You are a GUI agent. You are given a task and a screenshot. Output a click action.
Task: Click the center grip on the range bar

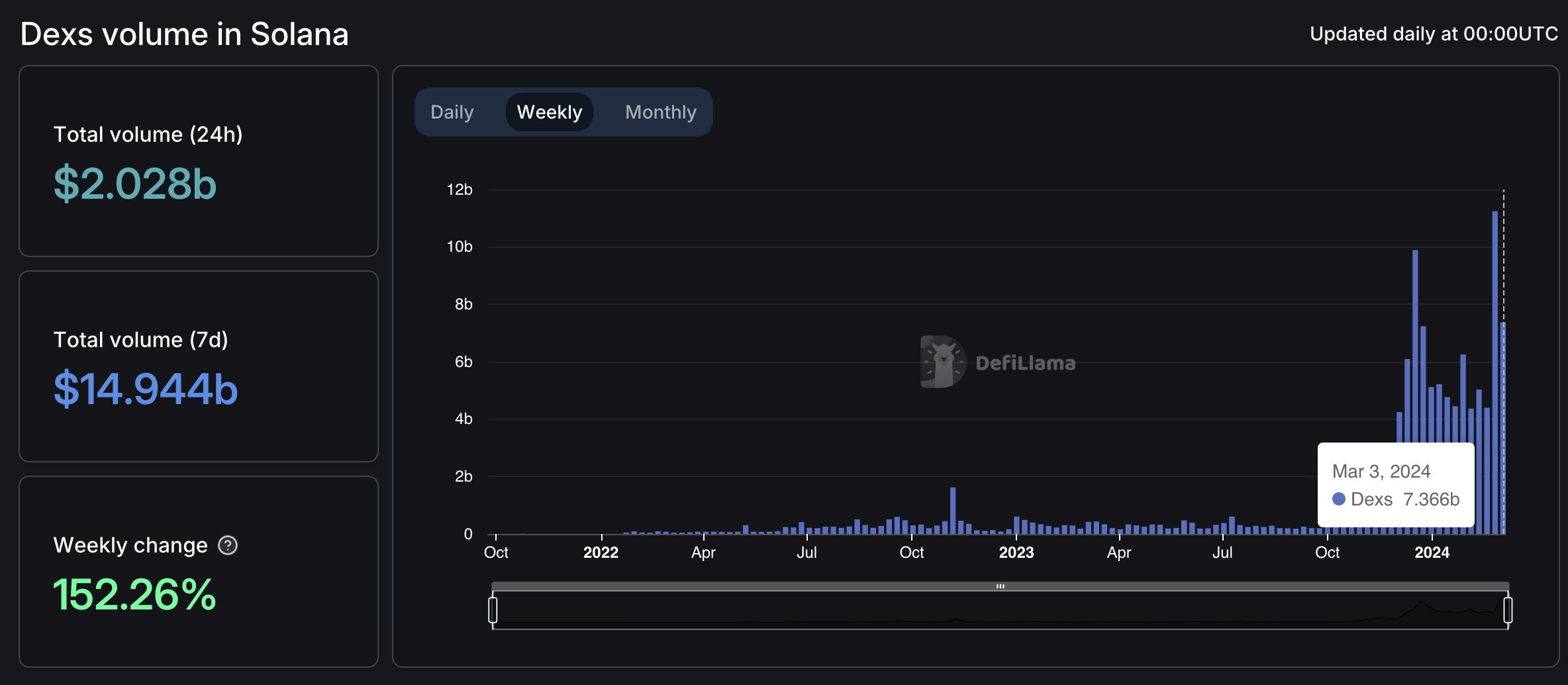(x=1000, y=586)
